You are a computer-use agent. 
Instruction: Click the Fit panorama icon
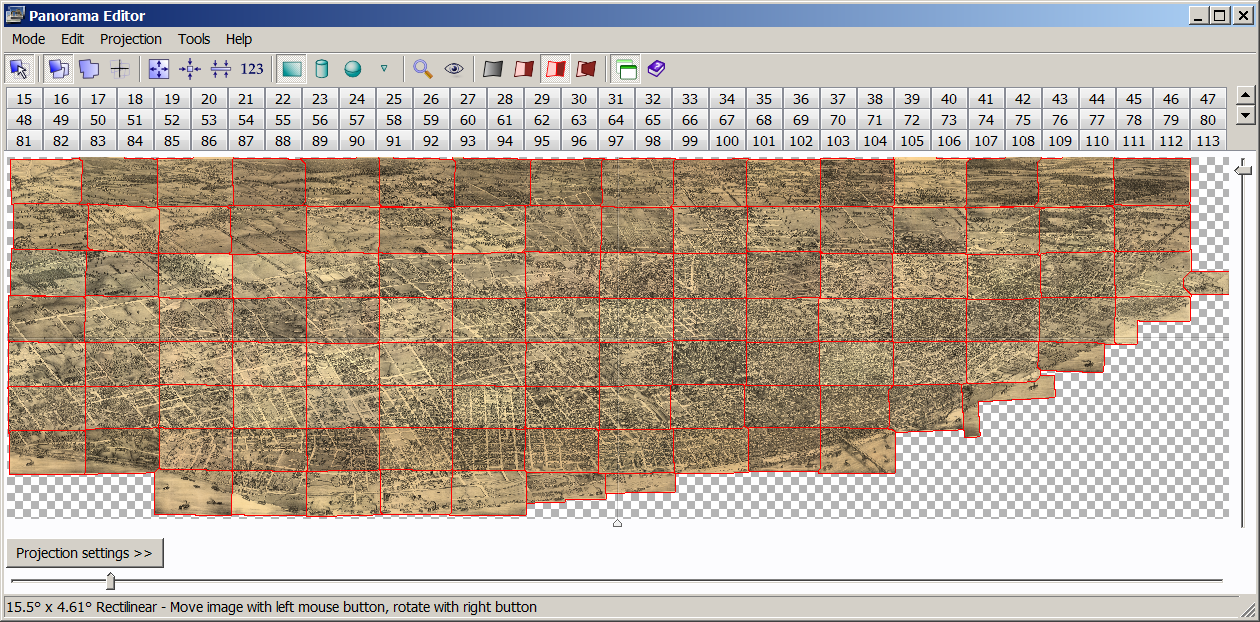tap(159, 69)
